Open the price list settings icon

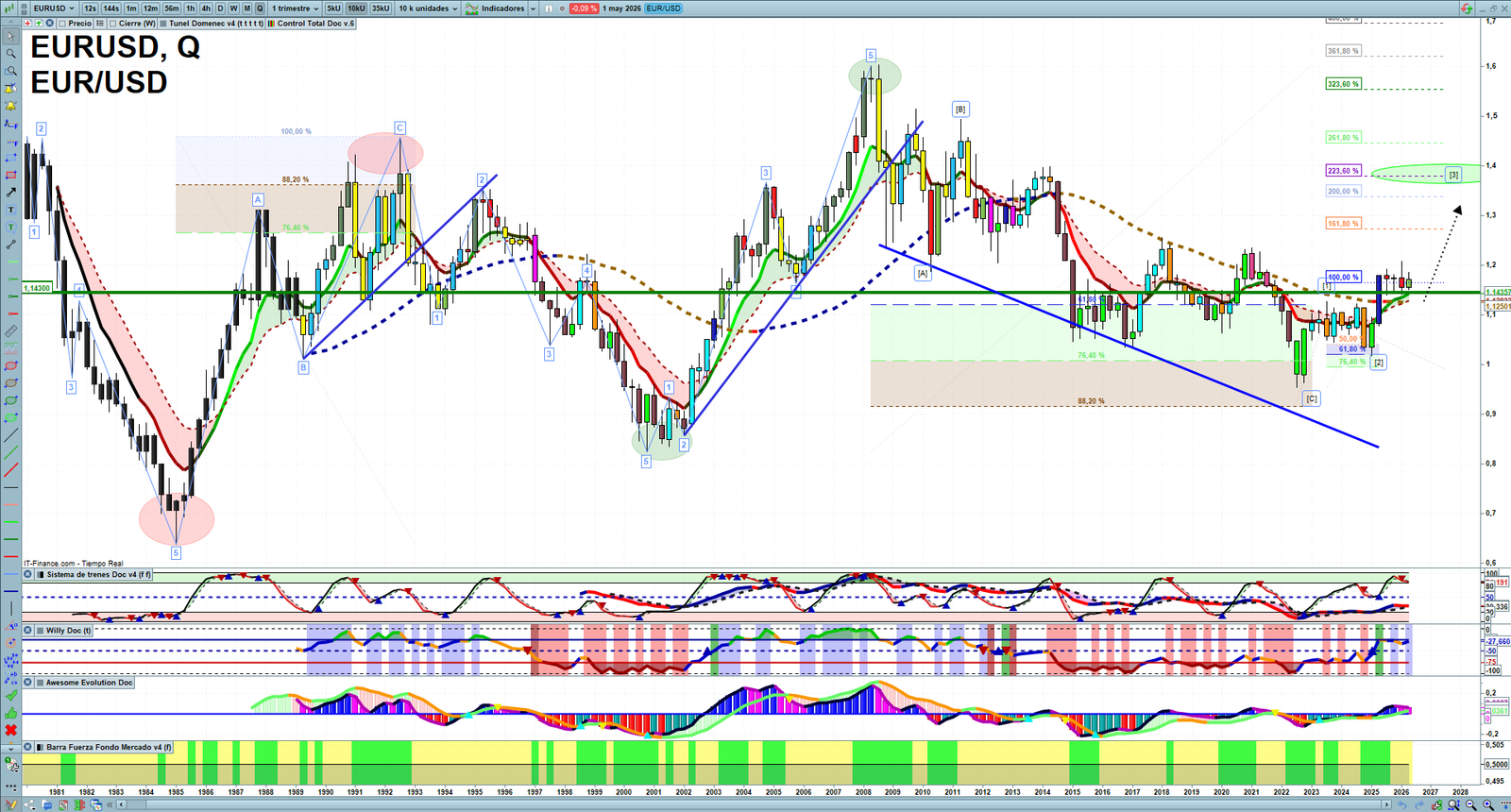coord(100,23)
